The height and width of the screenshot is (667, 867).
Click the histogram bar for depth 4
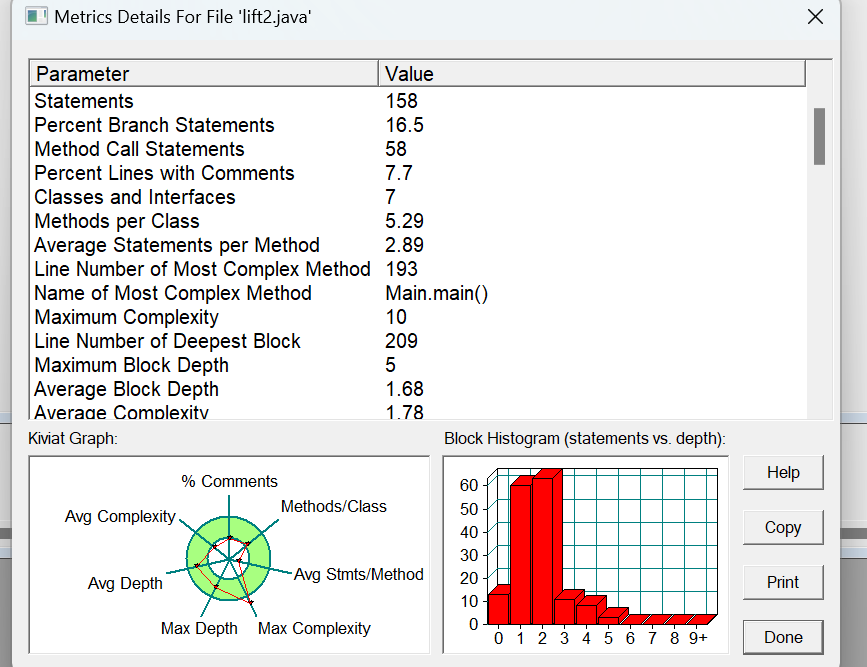[587, 614]
